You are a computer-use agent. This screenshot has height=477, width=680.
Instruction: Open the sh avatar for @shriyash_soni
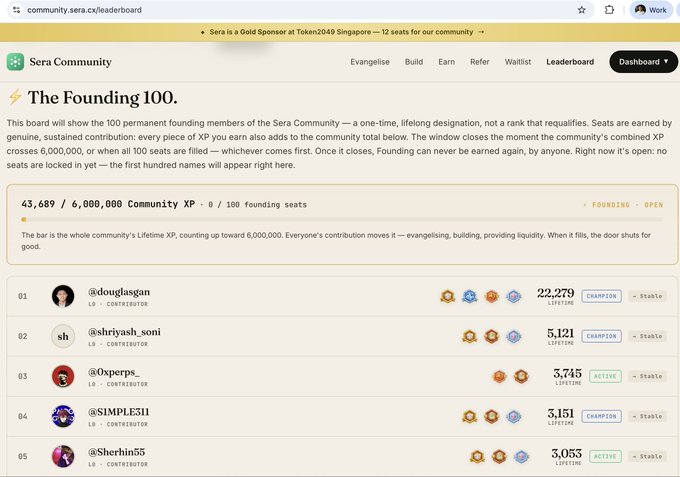click(63, 337)
